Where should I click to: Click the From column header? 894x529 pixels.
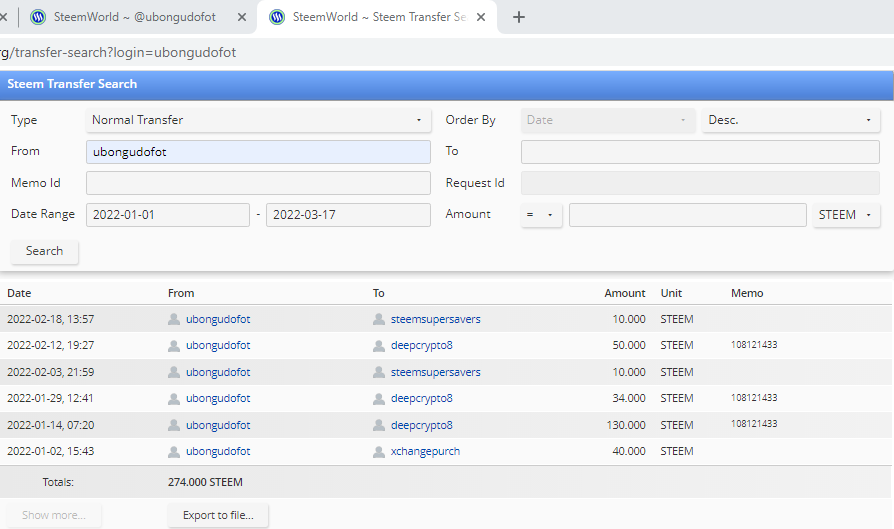coord(181,293)
